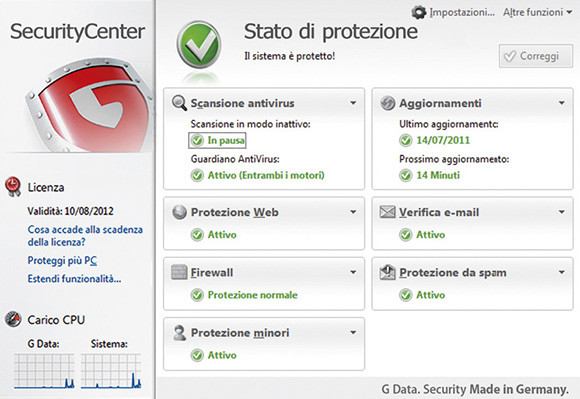Click the magnifier icon beside Scansione antivirus

pyautogui.click(x=180, y=103)
